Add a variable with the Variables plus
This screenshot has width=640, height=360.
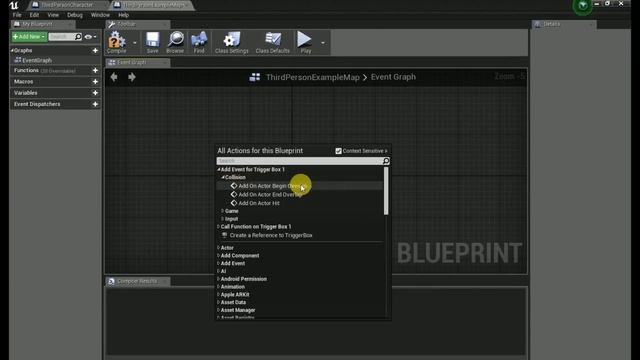(95, 93)
